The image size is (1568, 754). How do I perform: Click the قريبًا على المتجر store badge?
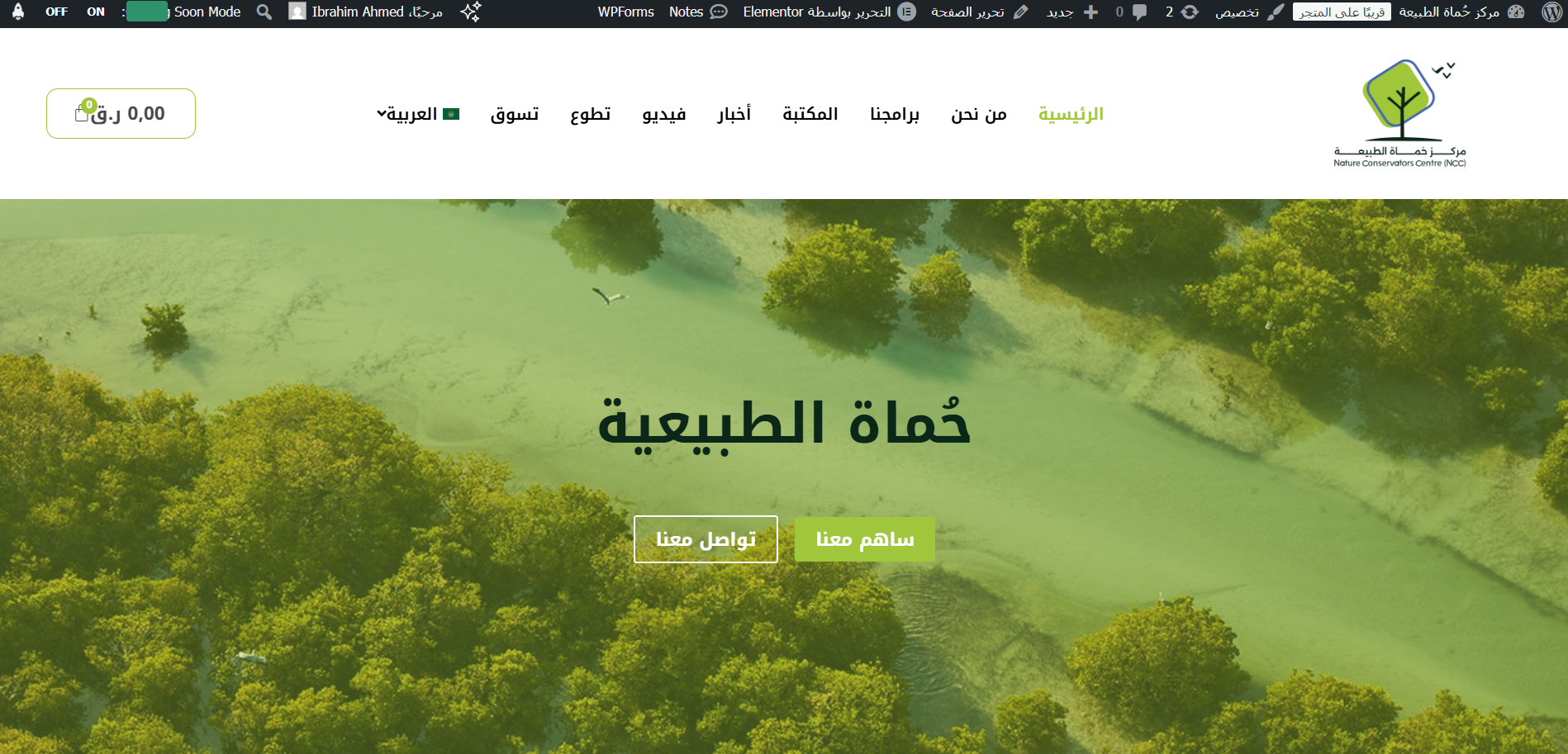pyautogui.click(x=1341, y=12)
